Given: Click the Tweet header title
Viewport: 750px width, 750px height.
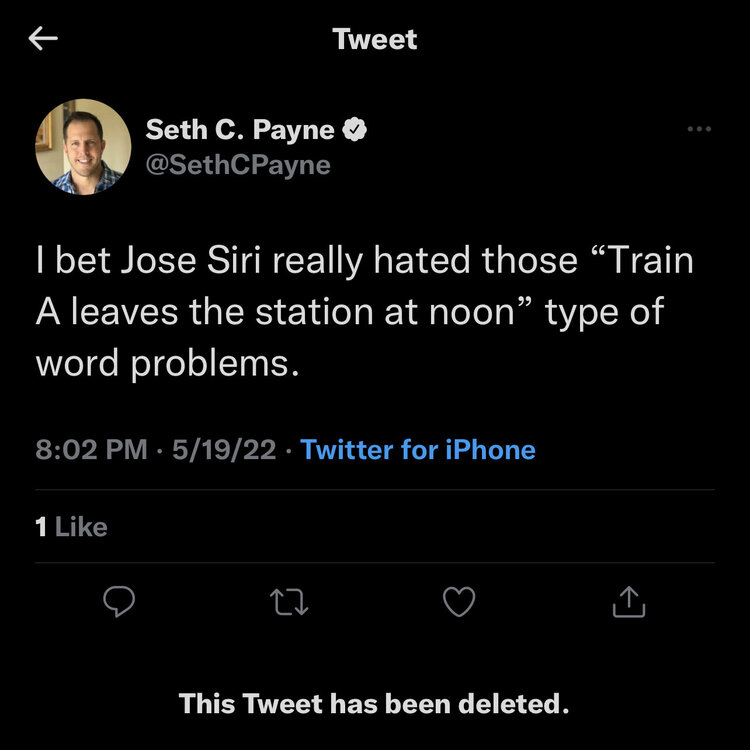Looking at the screenshot, I should coord(375,39).
